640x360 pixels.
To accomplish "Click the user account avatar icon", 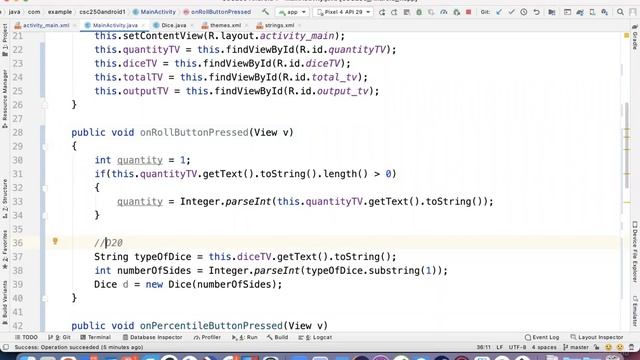I will coord(633,12).
